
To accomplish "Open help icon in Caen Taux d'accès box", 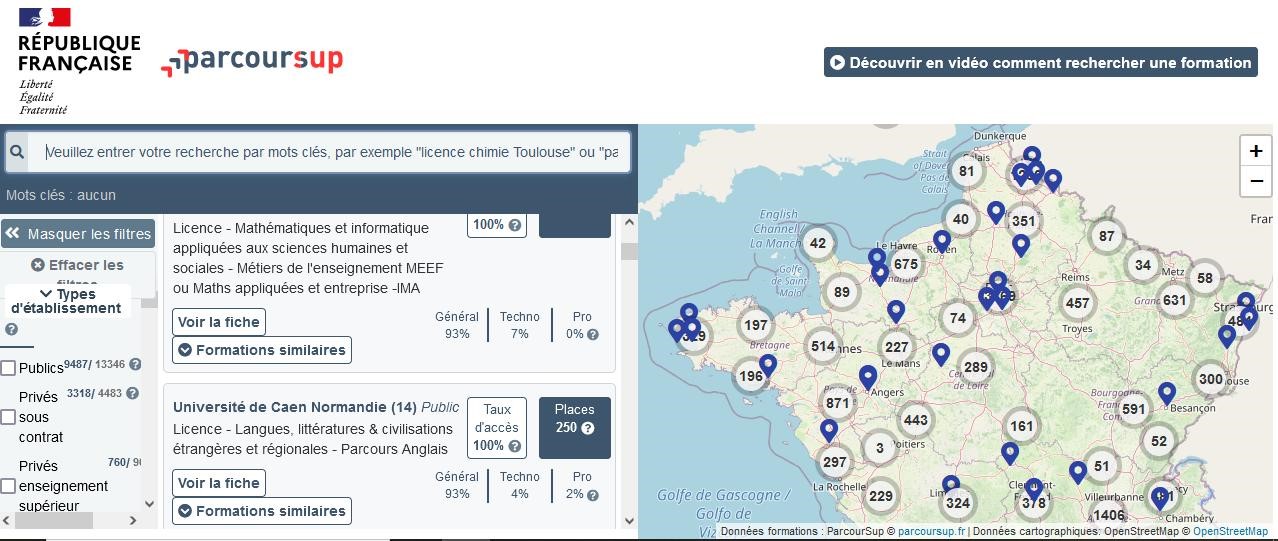I will [515, 446].
